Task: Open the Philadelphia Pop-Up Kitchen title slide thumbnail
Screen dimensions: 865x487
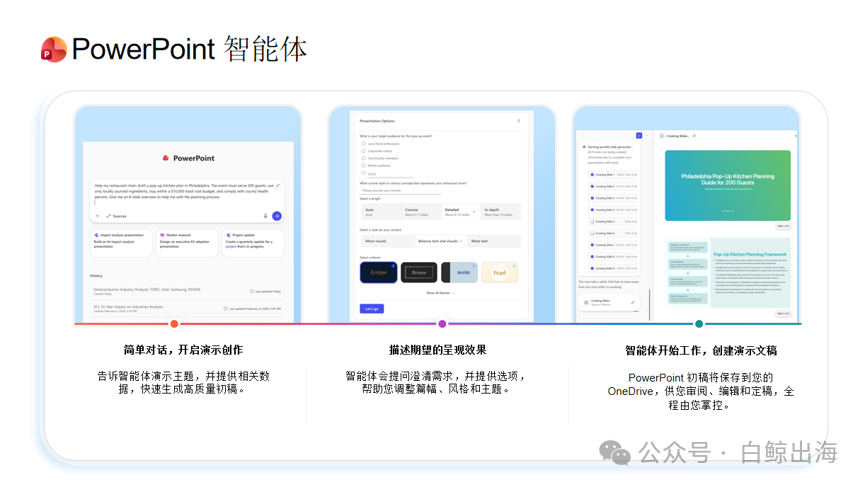Action: 728,185
